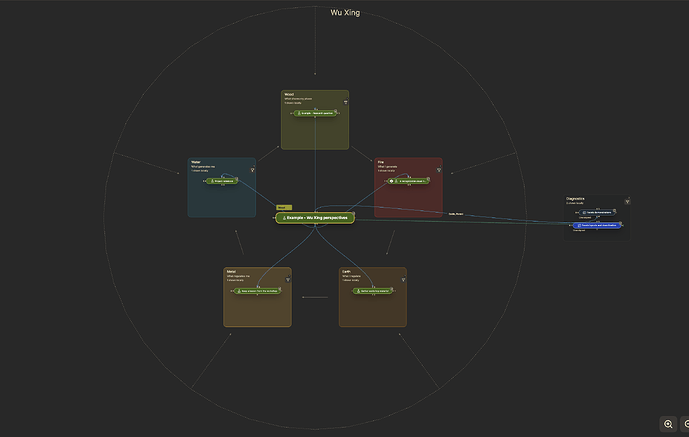The image size is (689, 437).
Task: Click the Metal group title
Action: [231, 271]
